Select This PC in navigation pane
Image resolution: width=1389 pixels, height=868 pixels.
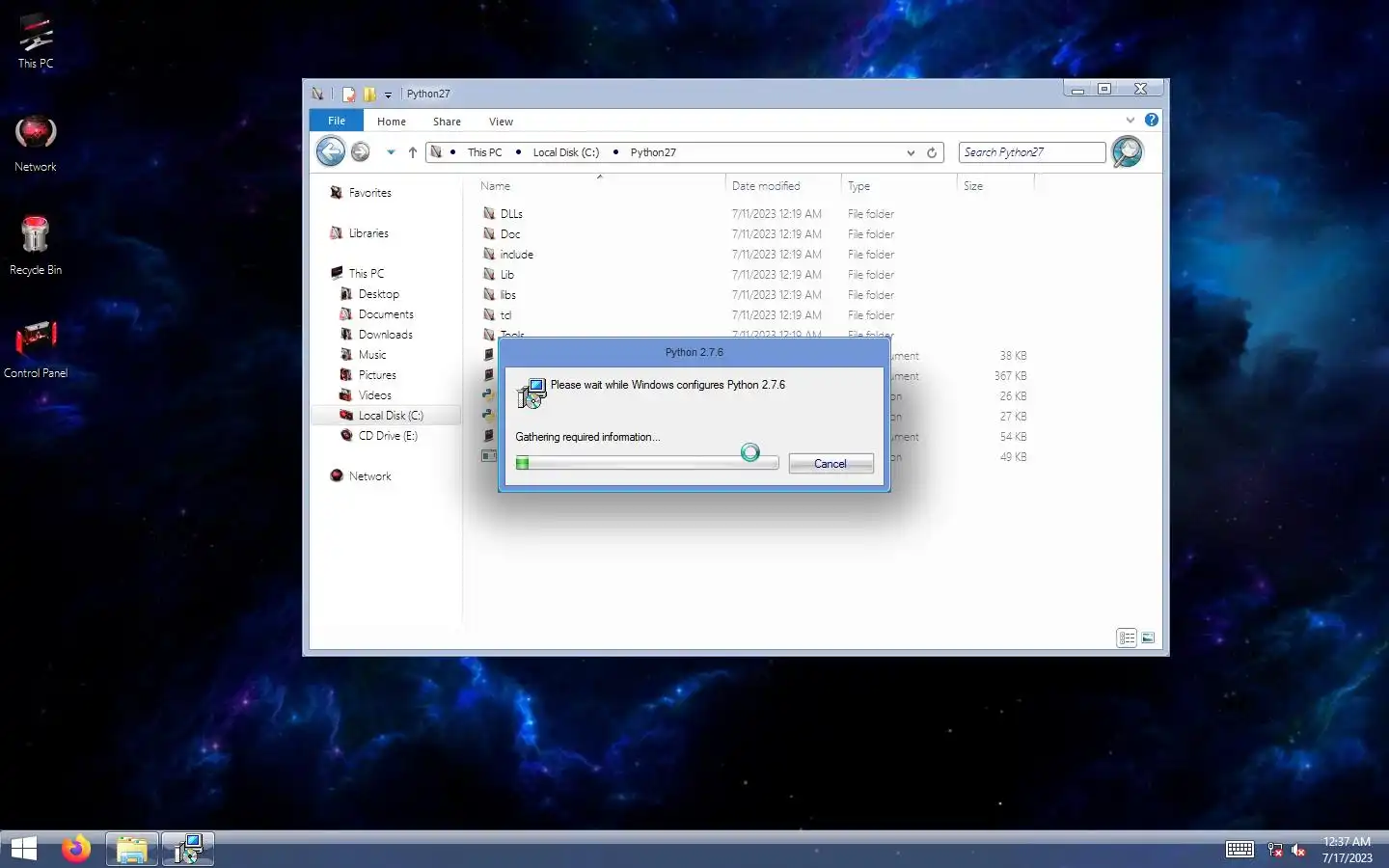(x=366, y=274)
